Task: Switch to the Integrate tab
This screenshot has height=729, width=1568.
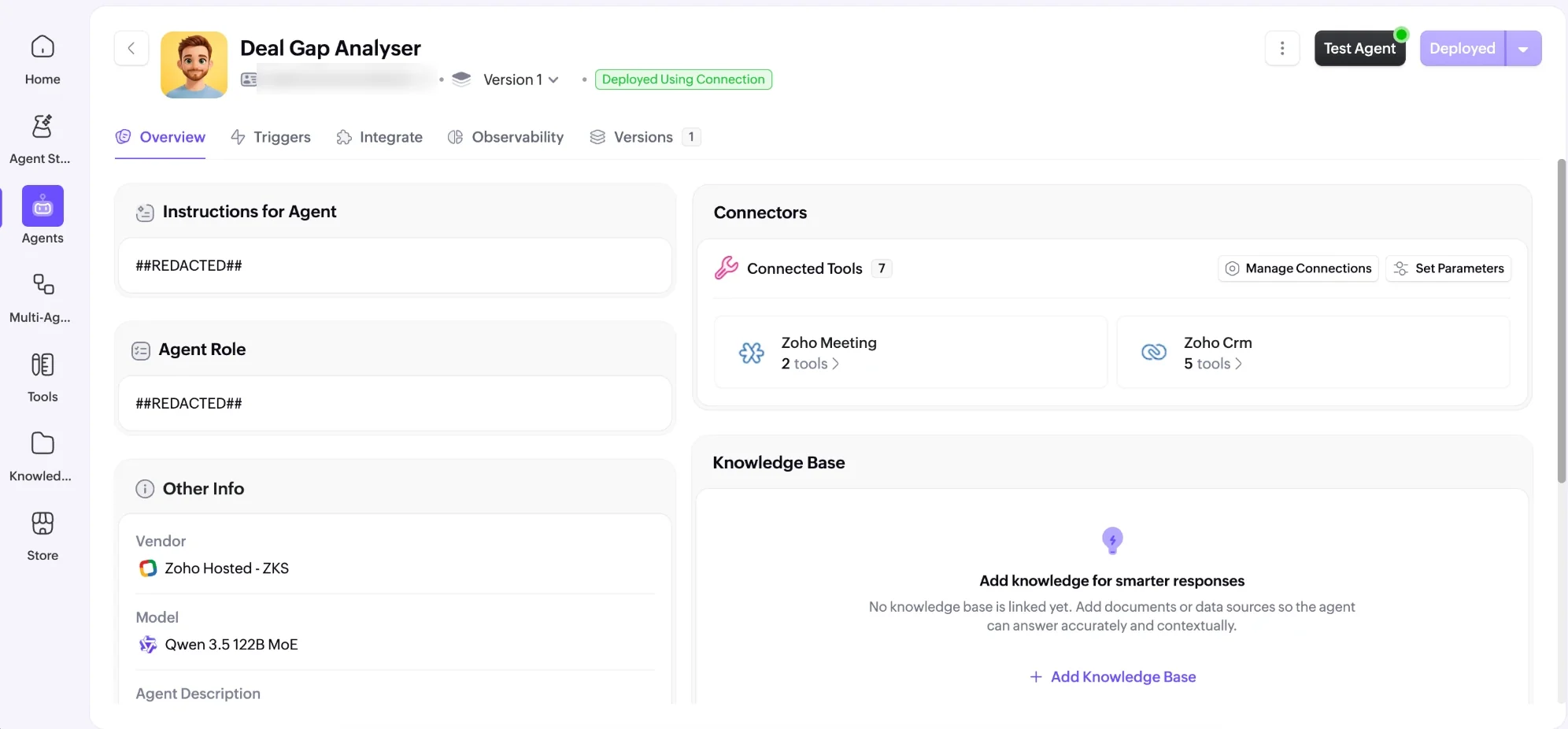Action: 379,137
